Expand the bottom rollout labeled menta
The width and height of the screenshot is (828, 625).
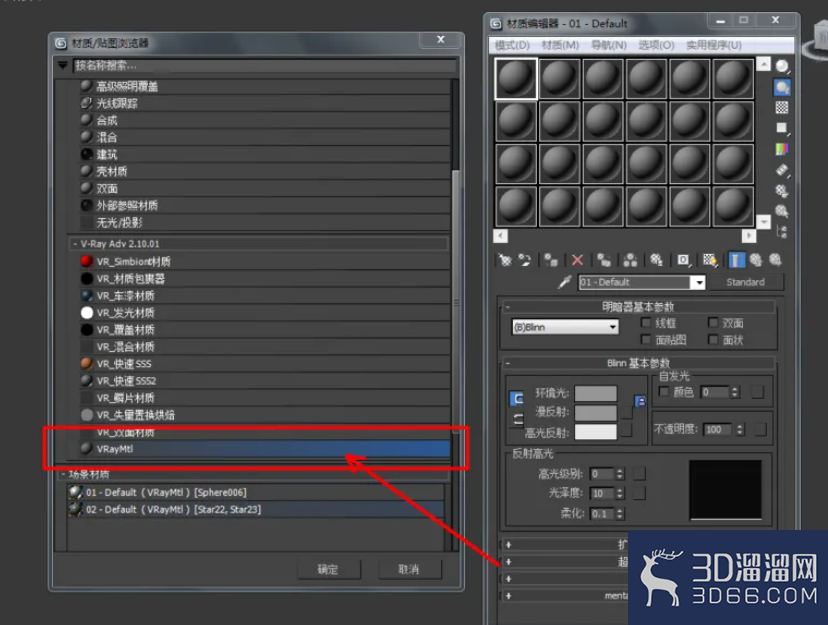(x=509, y=595)
